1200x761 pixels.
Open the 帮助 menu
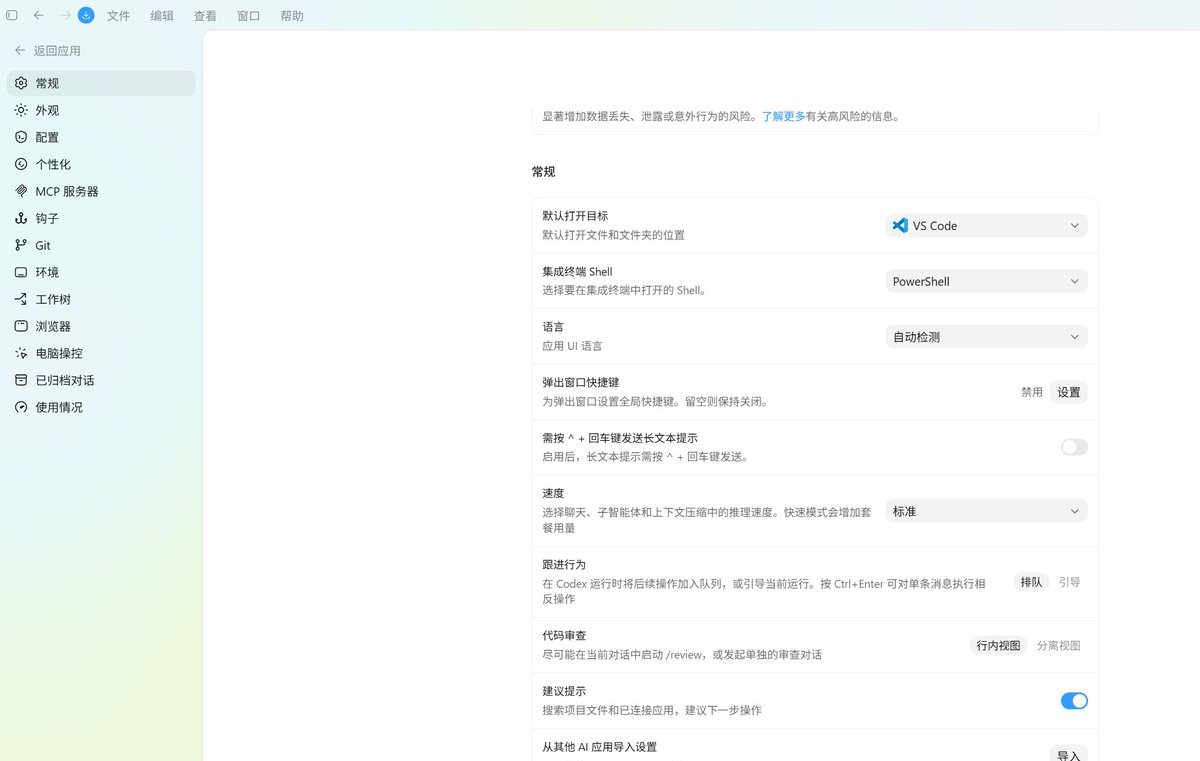pyautogui.click(x=292, y=16)
